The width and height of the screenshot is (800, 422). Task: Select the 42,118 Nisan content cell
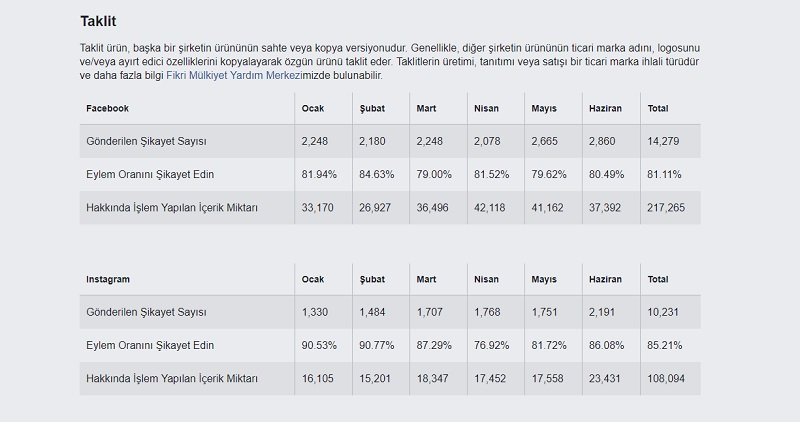491,207
